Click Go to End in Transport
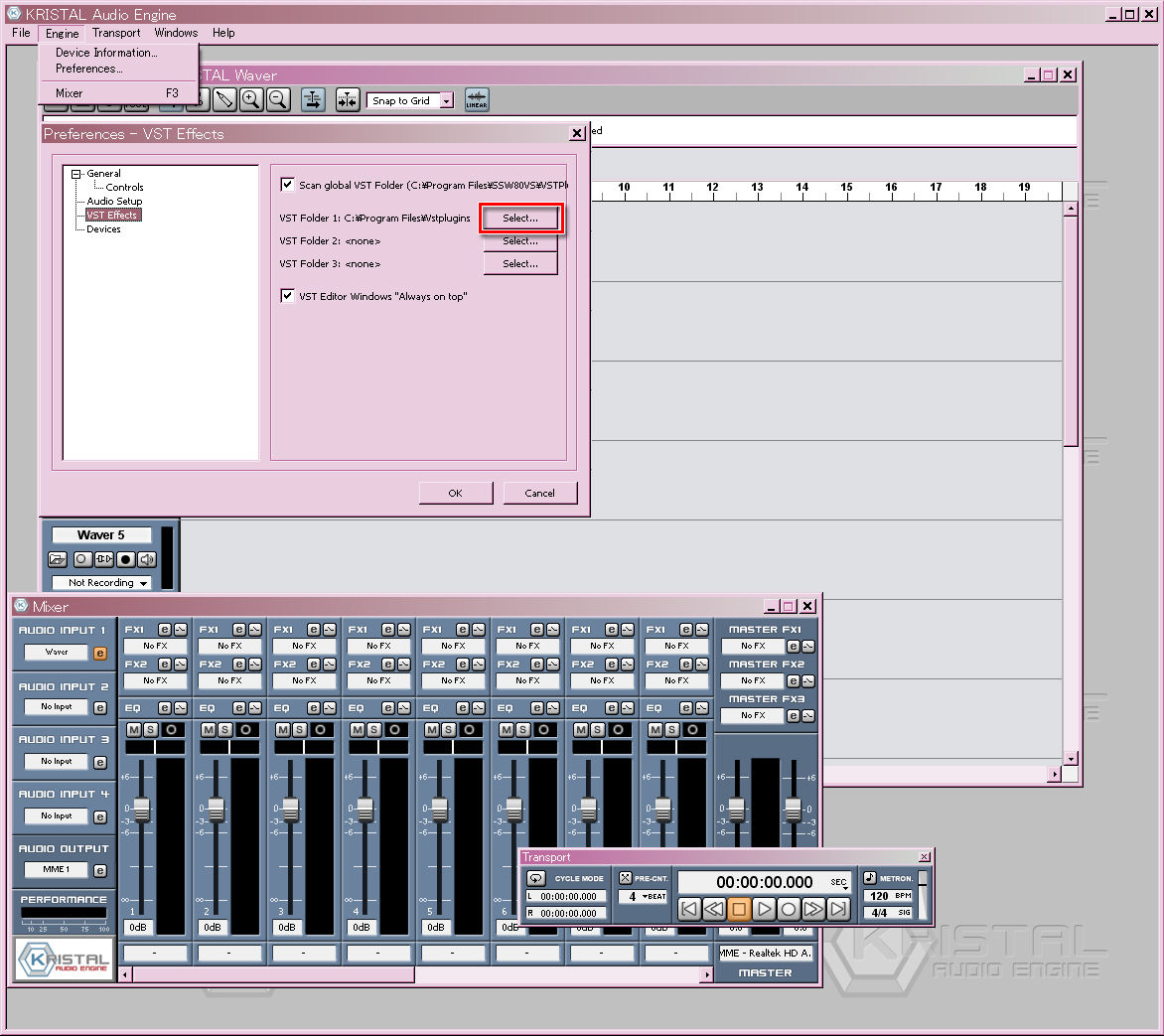 click(838, 908)
